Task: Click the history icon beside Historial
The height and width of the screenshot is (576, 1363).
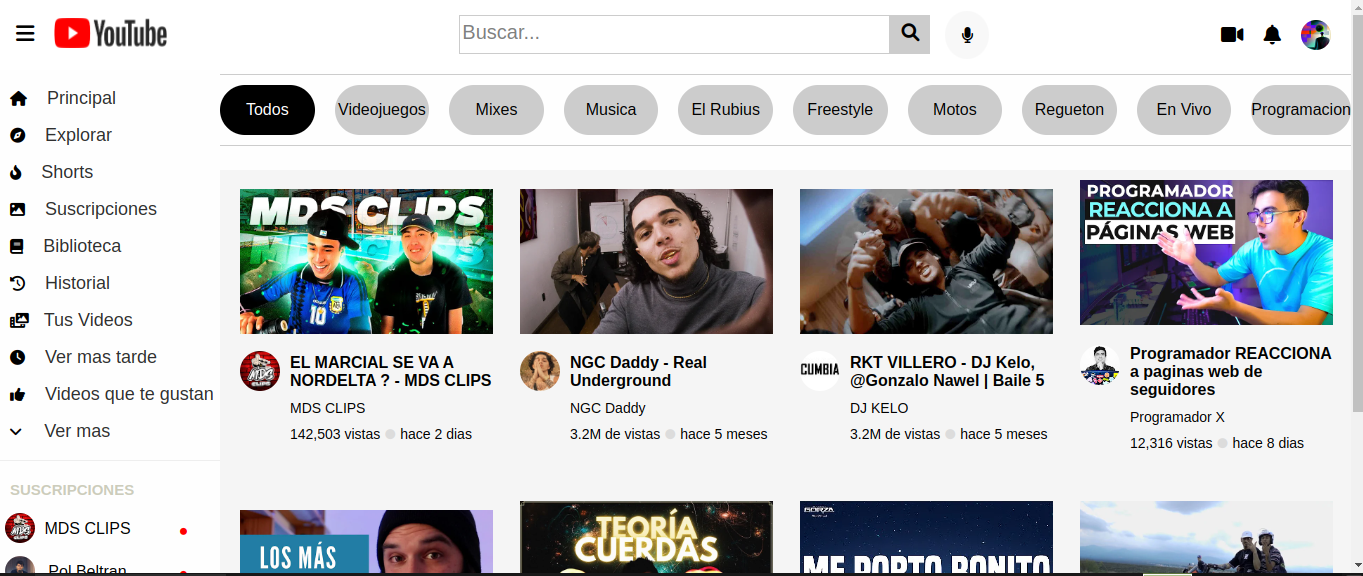Action: click(x=17, y=283)
